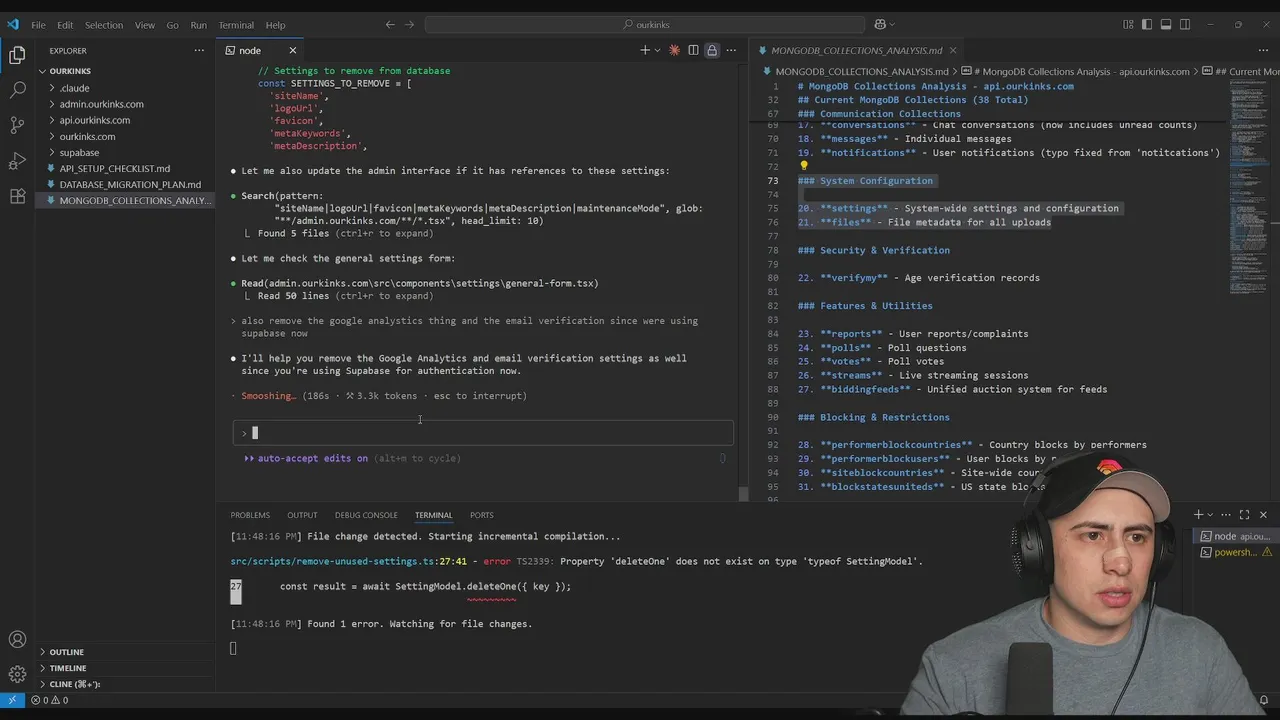Open node editor more actions ellipsis
Screen dimensions: 1280x720
[731, 50]
